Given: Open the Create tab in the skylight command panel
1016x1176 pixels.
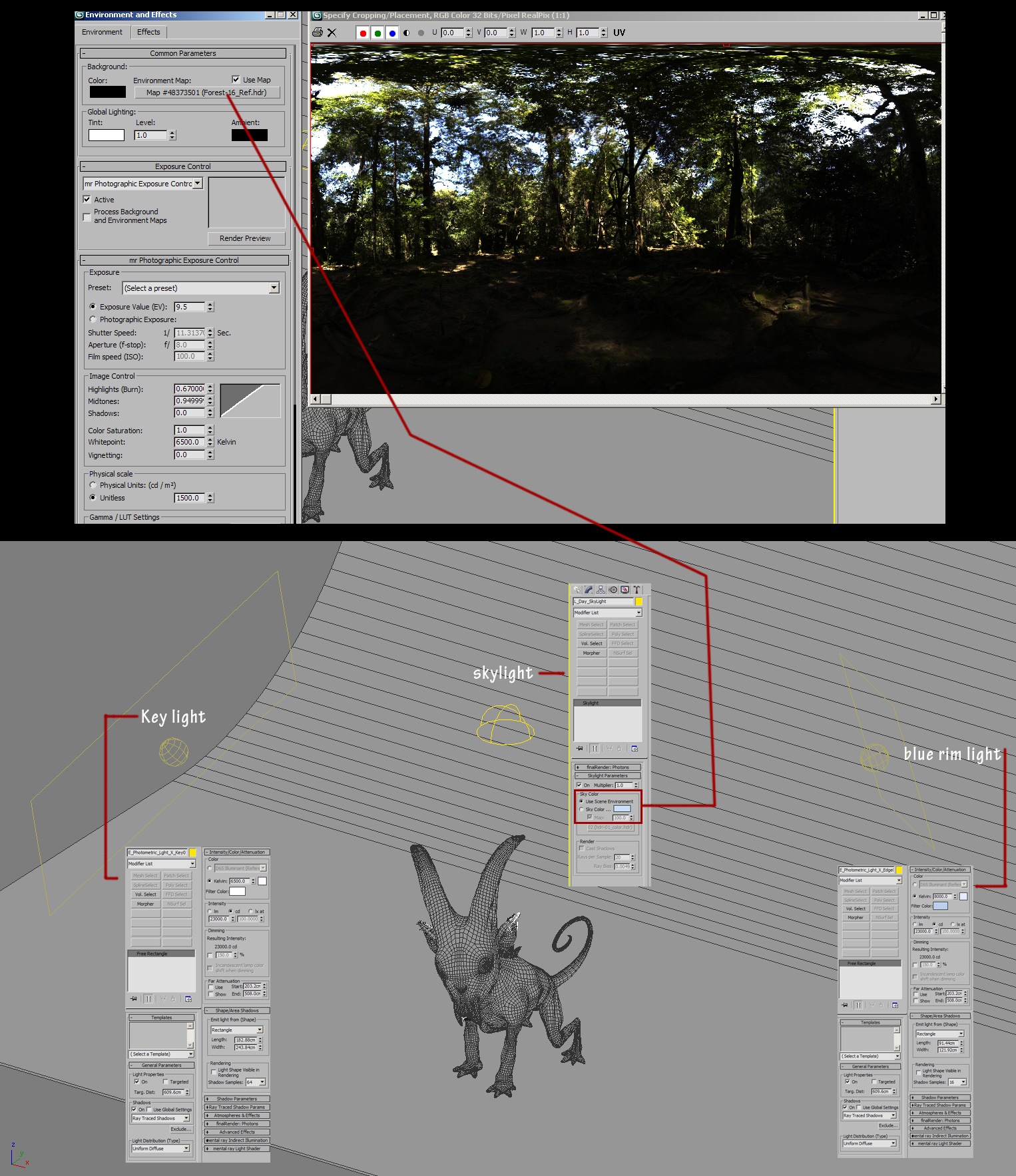Looking at the screenshot, I should [x=577, y=590].
